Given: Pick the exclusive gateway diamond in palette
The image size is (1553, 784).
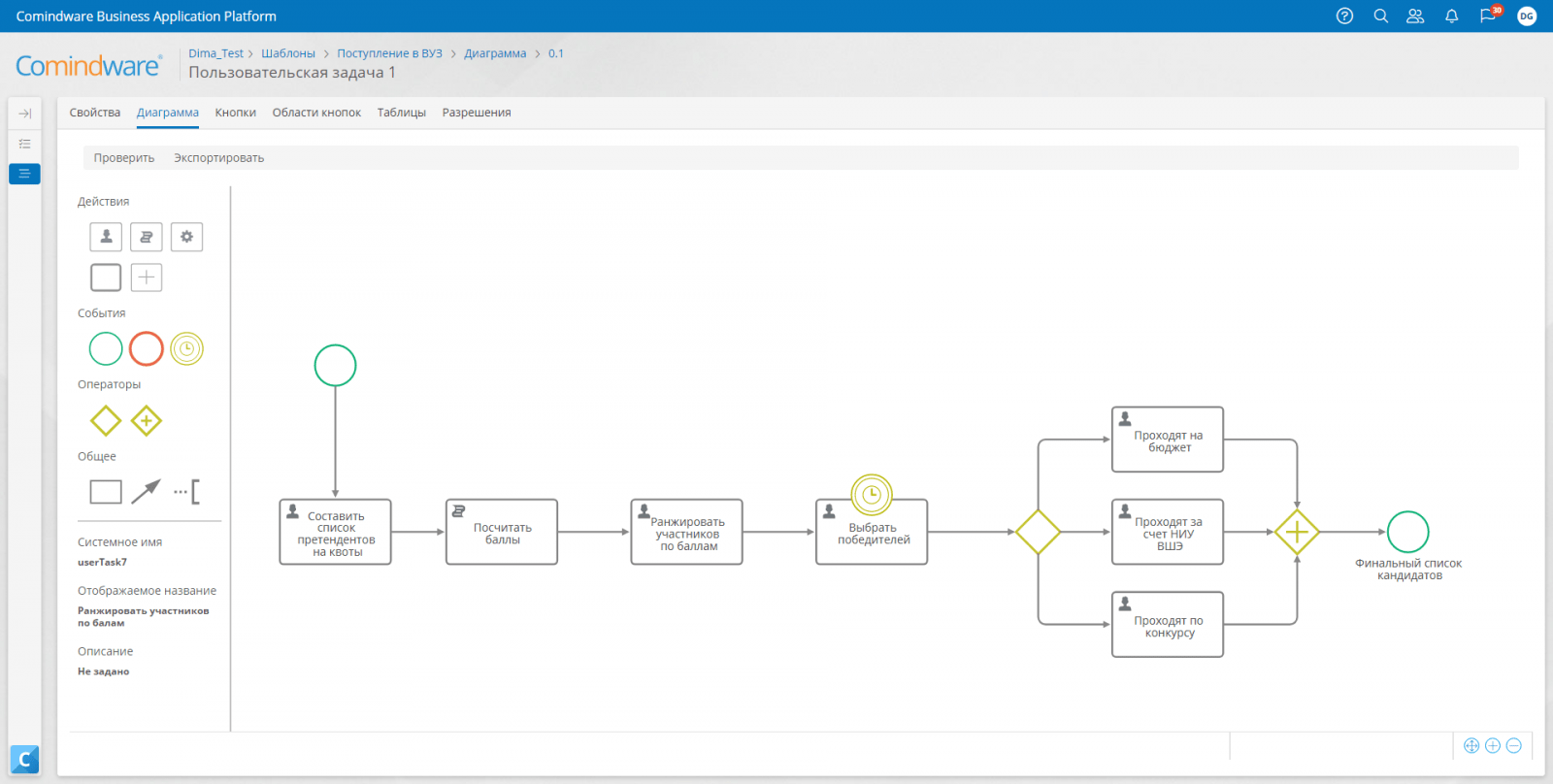Looking at the screenshot, I should tap(106, 421).
